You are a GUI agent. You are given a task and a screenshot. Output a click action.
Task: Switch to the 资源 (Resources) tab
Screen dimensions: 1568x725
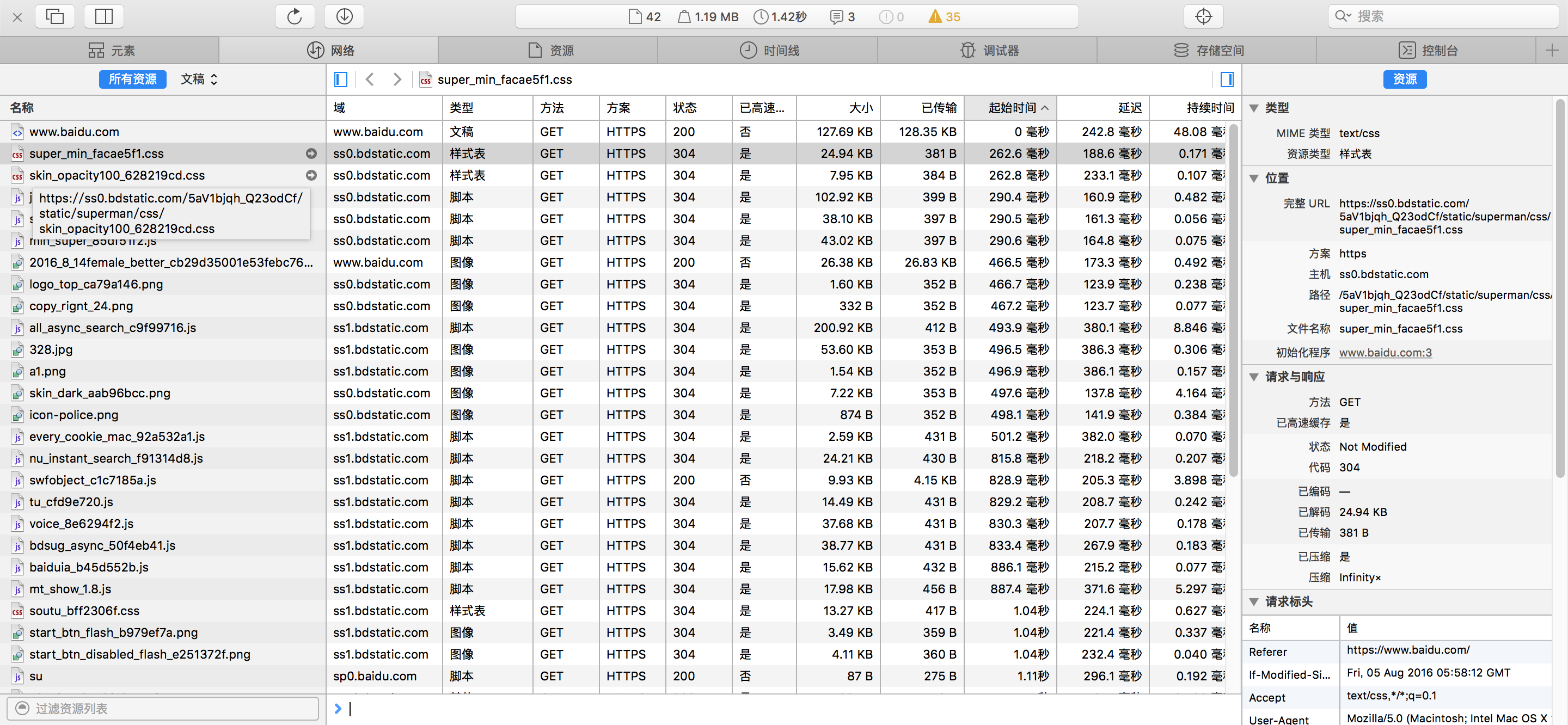coord(548,51)
